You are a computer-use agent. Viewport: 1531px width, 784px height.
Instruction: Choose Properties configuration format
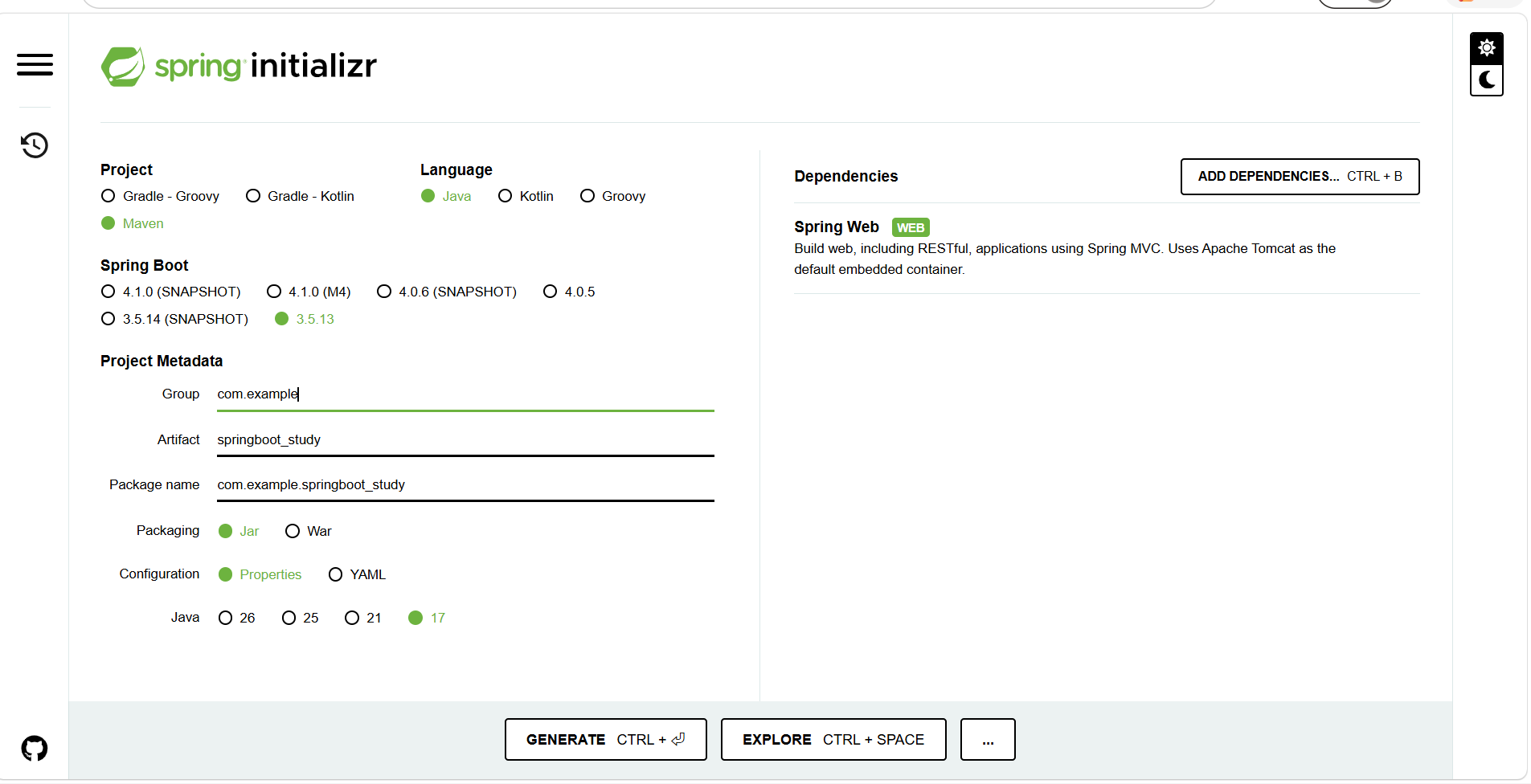point(260,574)
